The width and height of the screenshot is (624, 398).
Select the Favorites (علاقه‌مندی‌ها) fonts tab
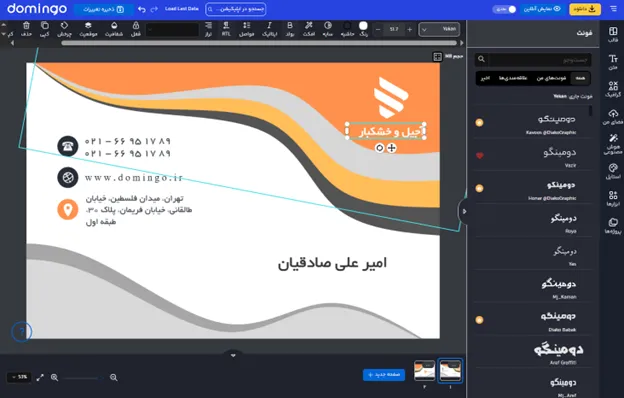(513, 78)
